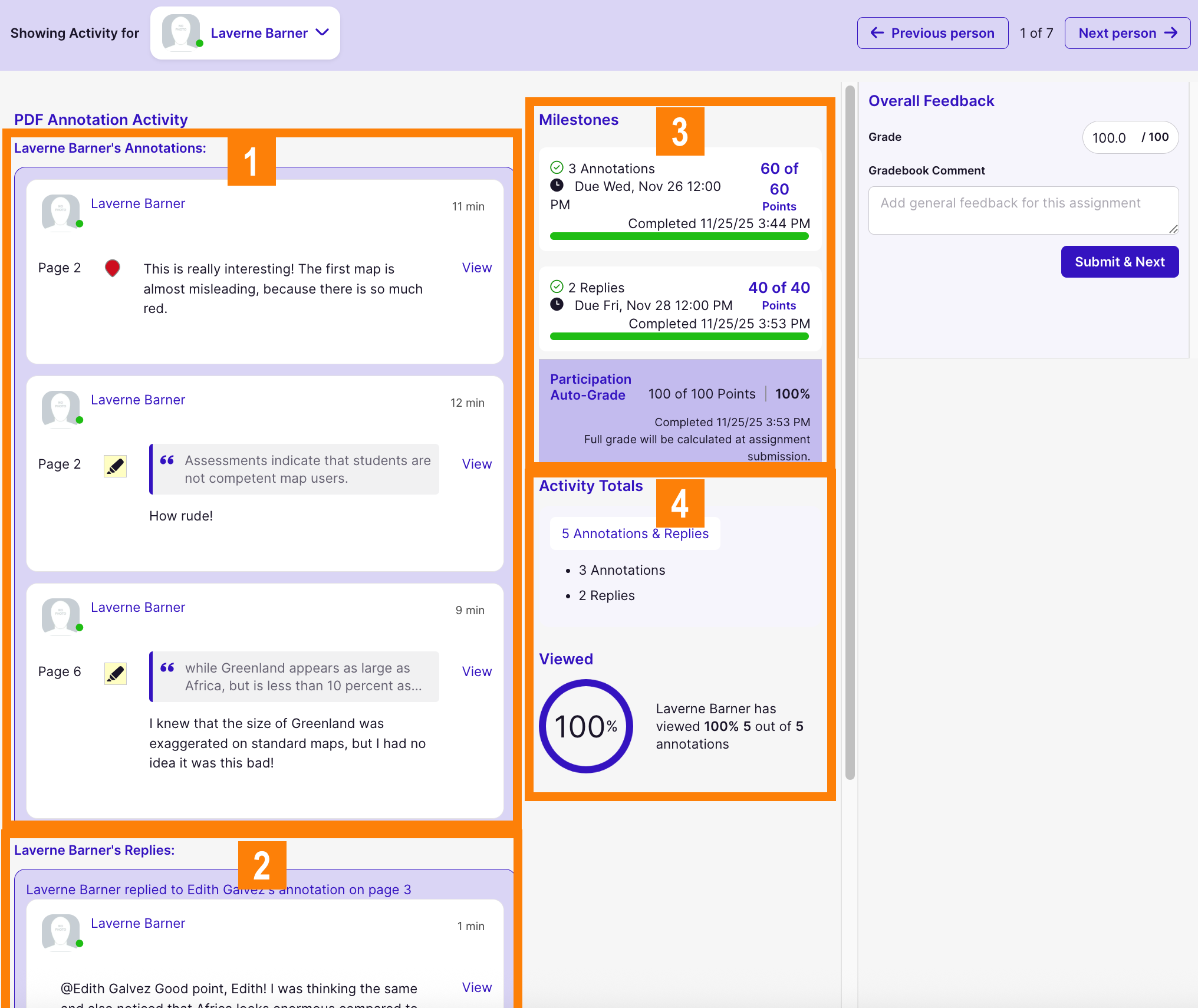Click highlighter icon on Page 6 annotation
1198x1008 pixels.
pos(115,673)
